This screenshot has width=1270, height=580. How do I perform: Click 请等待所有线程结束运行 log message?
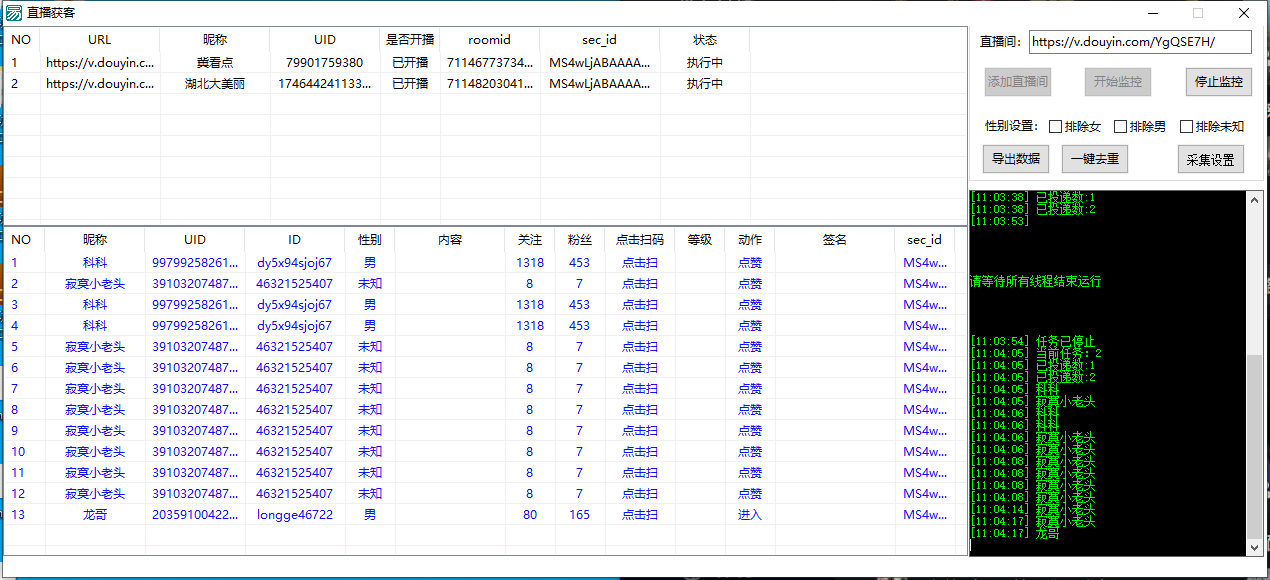tap(1035, 282)
